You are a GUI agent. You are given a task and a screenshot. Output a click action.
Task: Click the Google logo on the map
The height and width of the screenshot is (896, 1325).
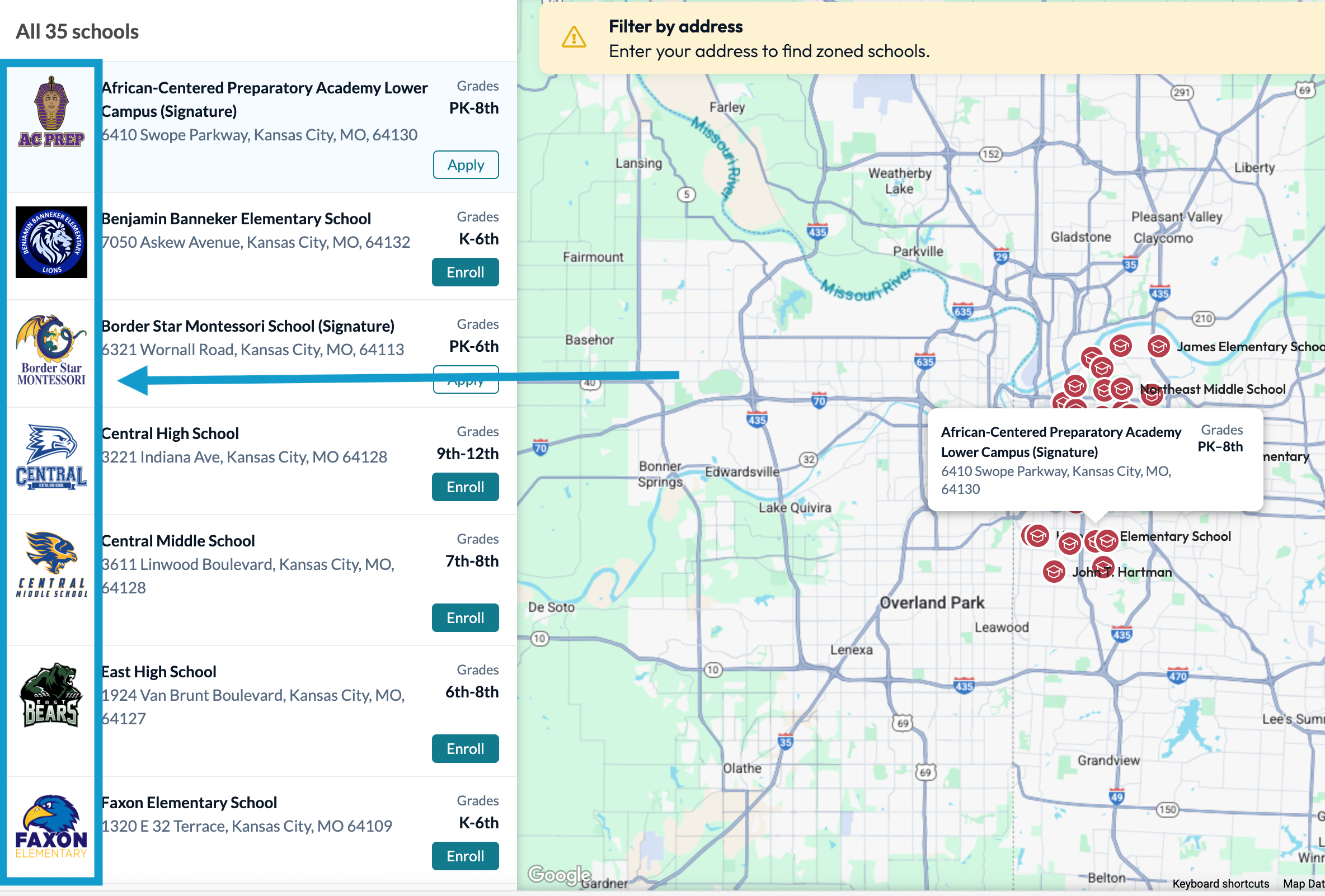pyautogui.click(x=559, y=874)
